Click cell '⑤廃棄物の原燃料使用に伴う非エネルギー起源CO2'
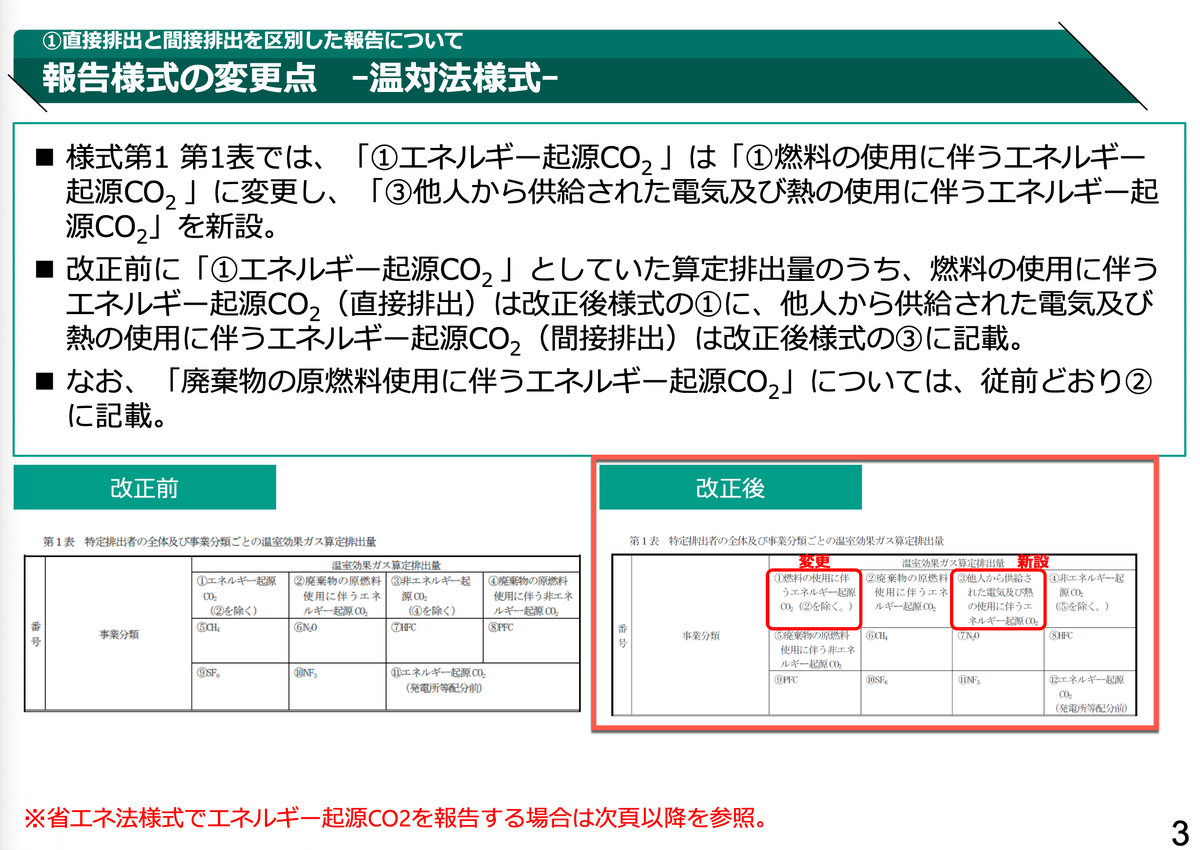The image size is (1200, 850). tap(814, 649)
